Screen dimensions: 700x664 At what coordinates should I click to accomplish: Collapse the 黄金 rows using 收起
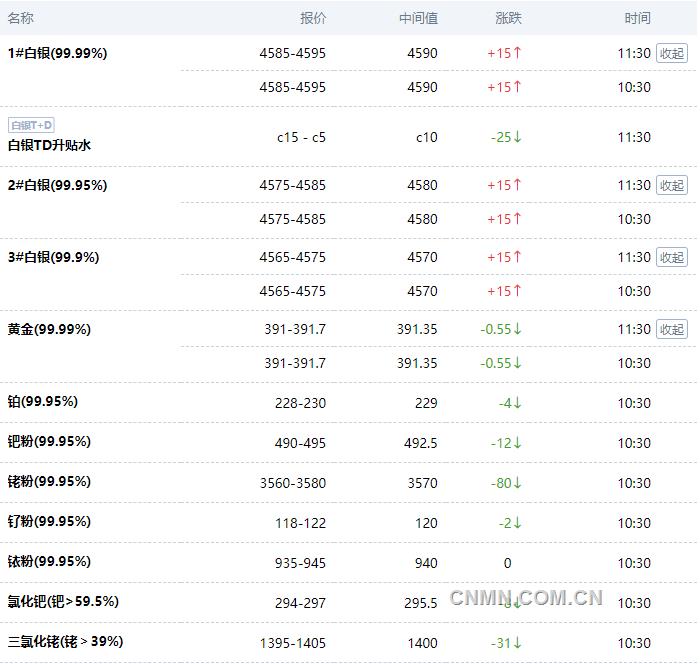[x=672, y=329]
